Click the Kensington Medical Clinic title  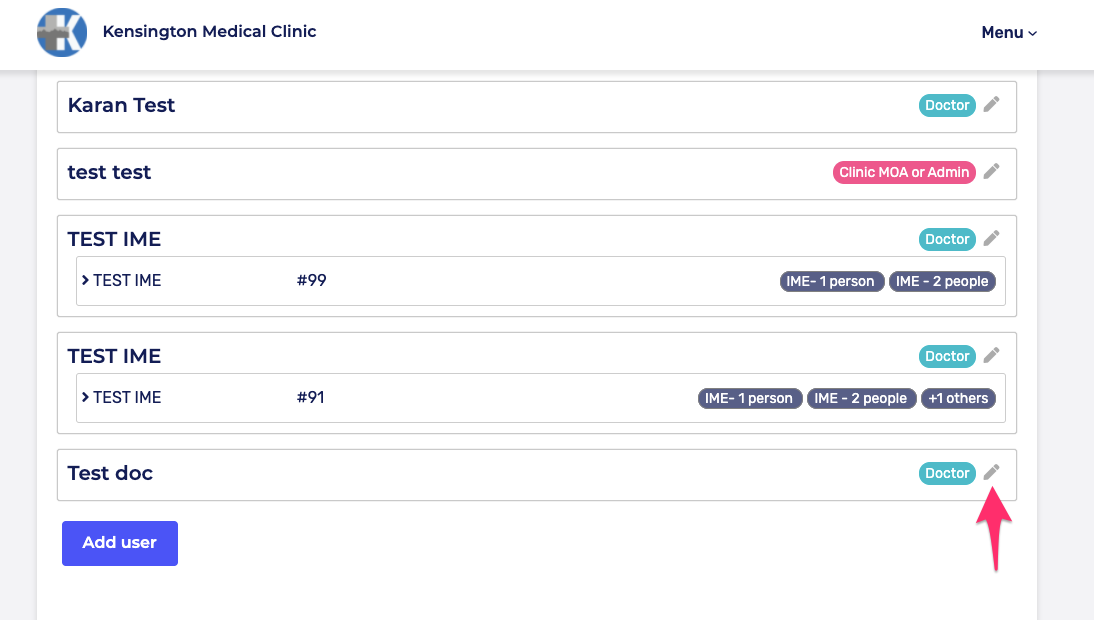coord(209,32)
